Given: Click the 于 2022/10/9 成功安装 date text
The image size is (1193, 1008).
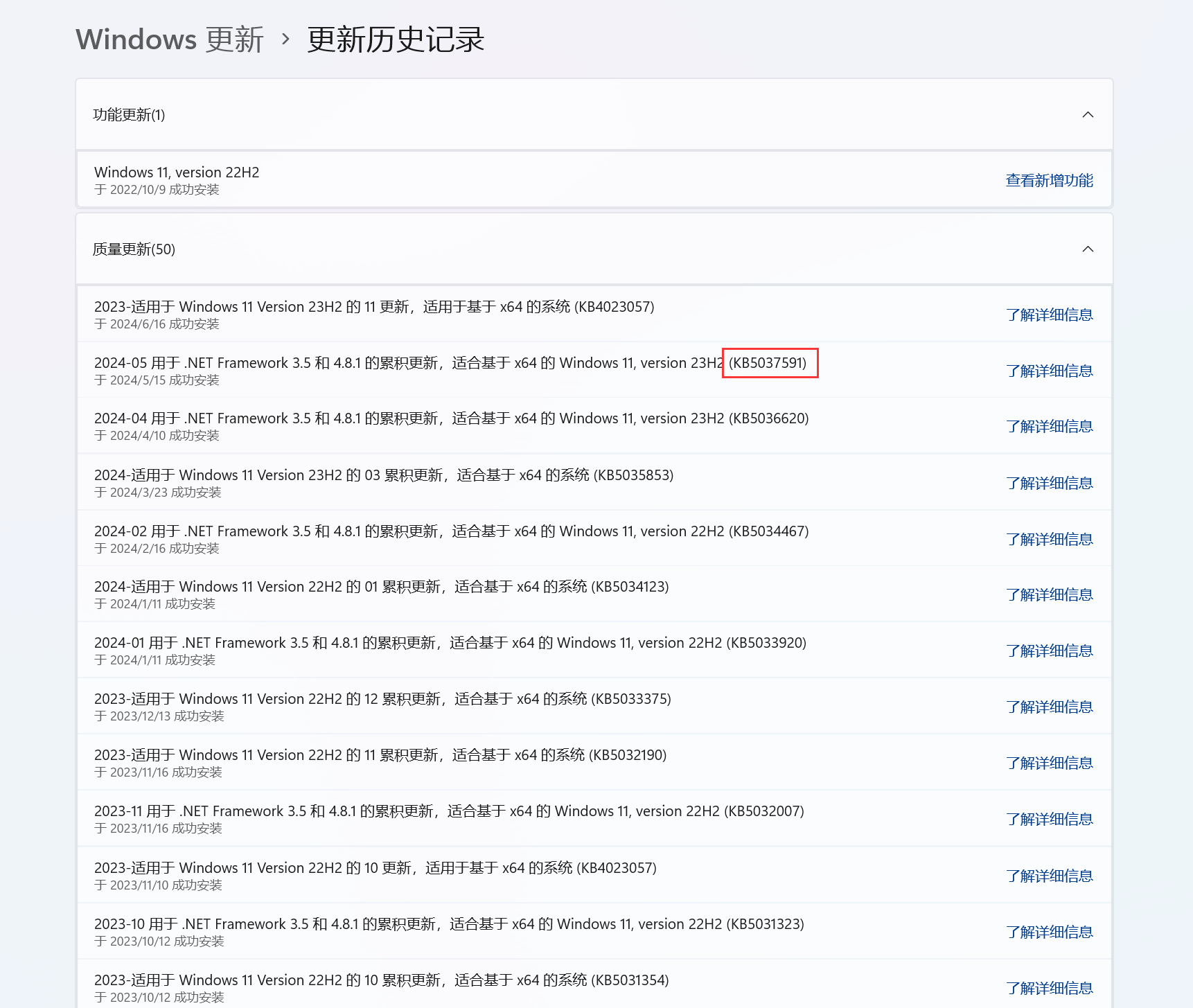Looking at the screenshot, I should [157, 190].
